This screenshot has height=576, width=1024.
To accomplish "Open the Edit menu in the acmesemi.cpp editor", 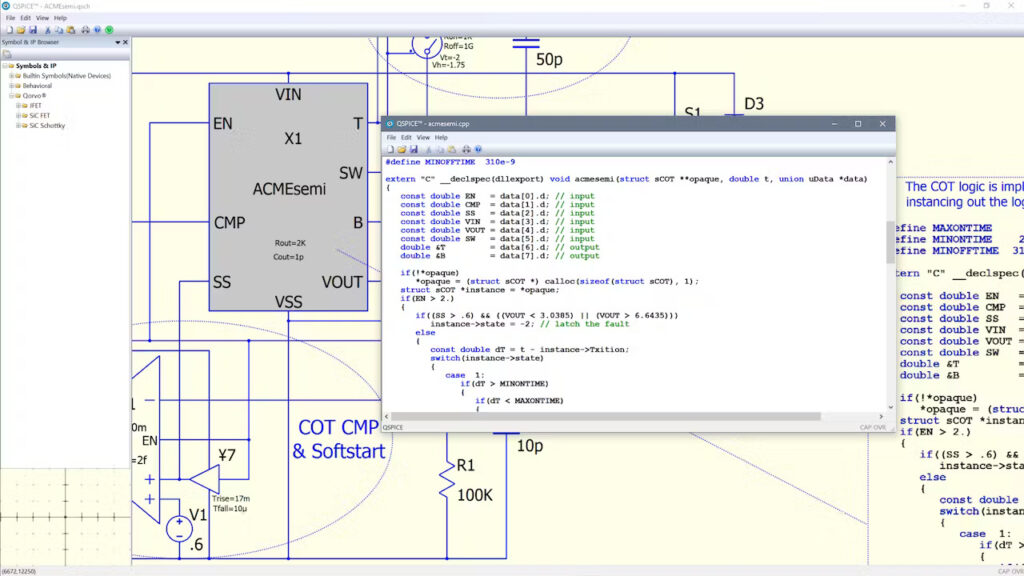I will (405, 137).
